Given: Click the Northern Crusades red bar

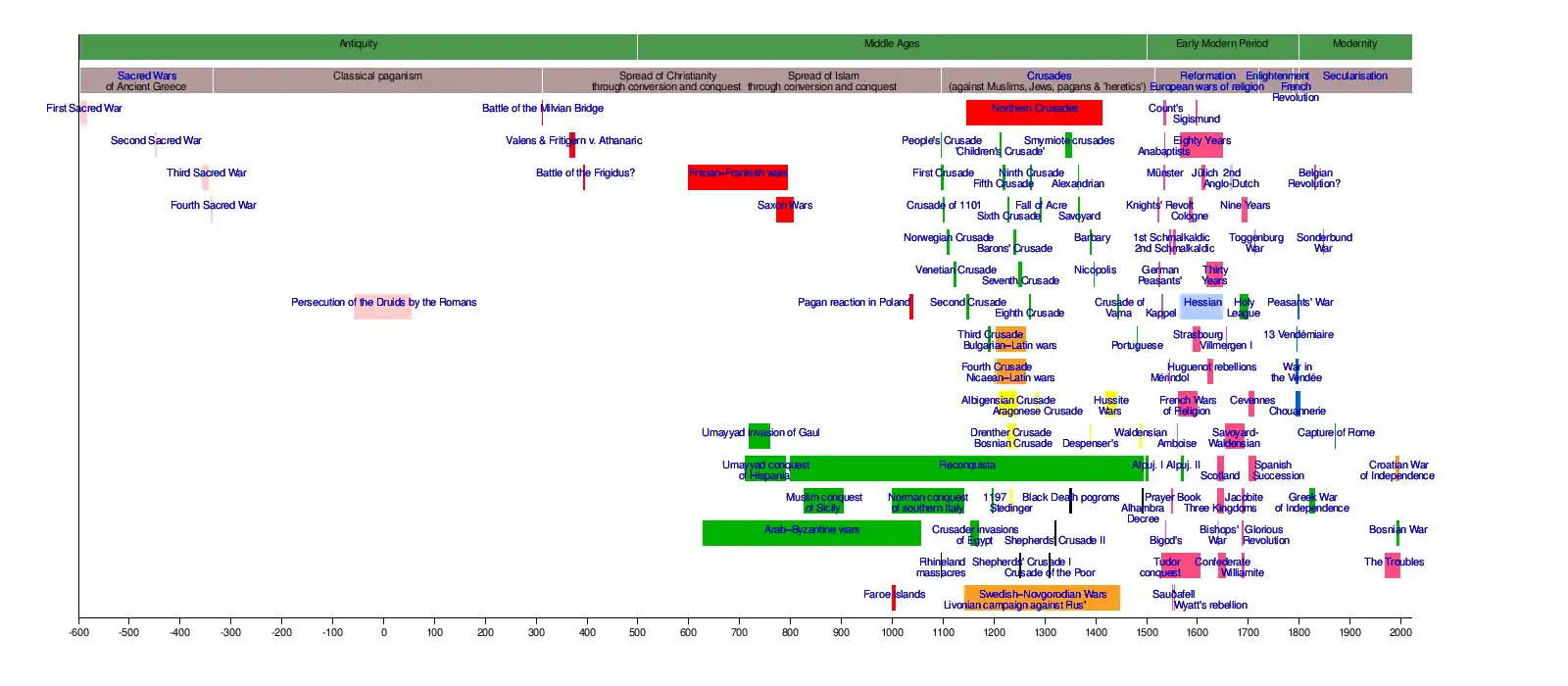Looking at the screenshot, I should [1034, 112].
